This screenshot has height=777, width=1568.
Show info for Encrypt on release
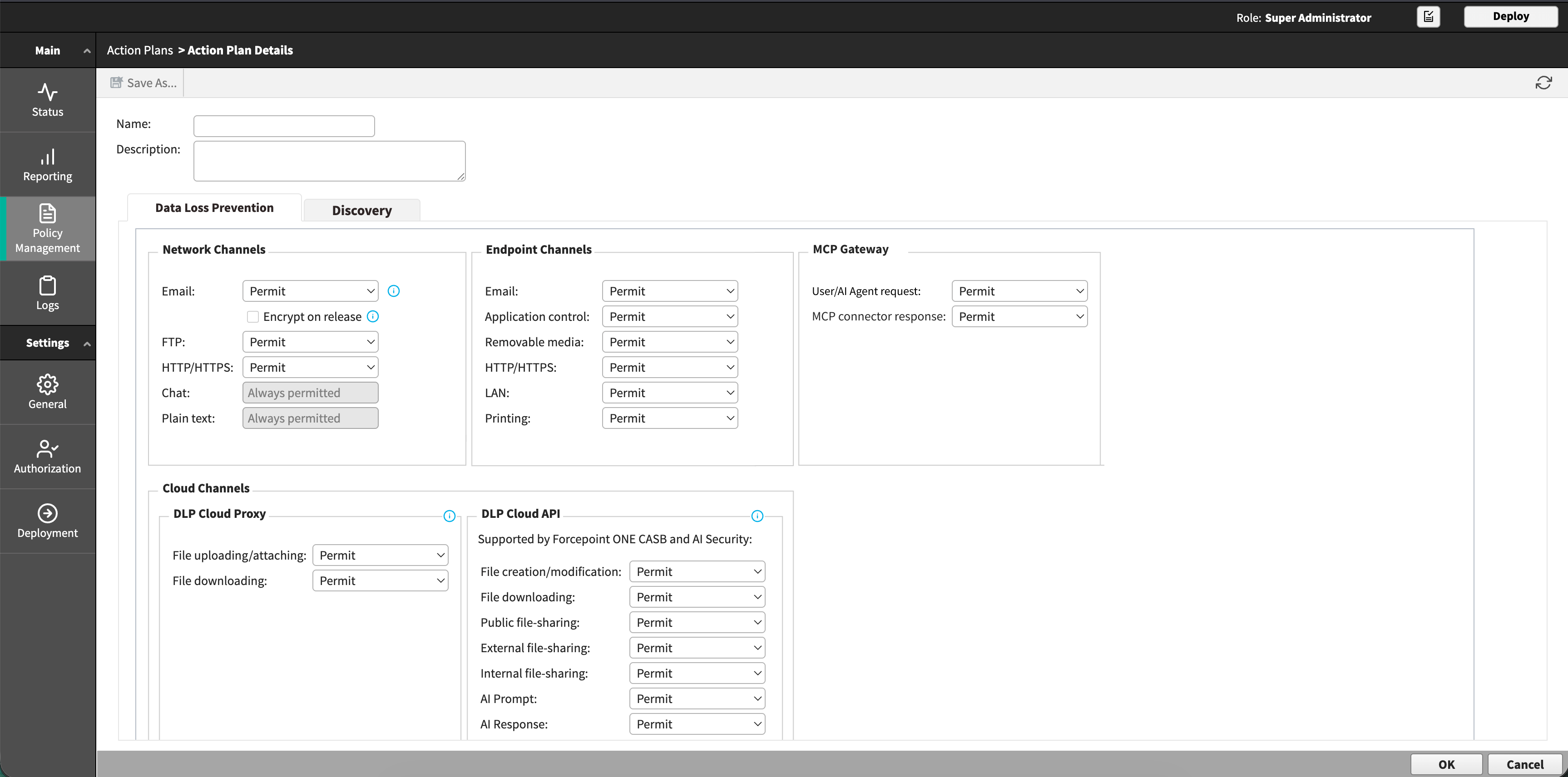[x=373, y=316]
